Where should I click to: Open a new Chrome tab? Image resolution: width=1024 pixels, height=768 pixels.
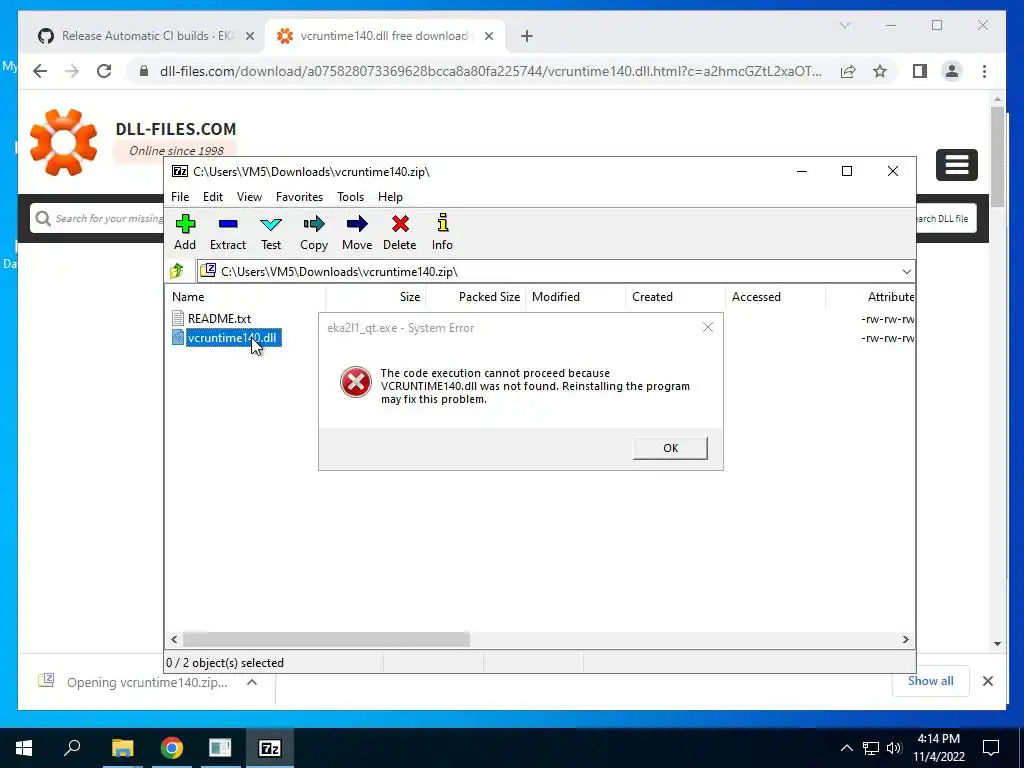[x=526, y=36]
